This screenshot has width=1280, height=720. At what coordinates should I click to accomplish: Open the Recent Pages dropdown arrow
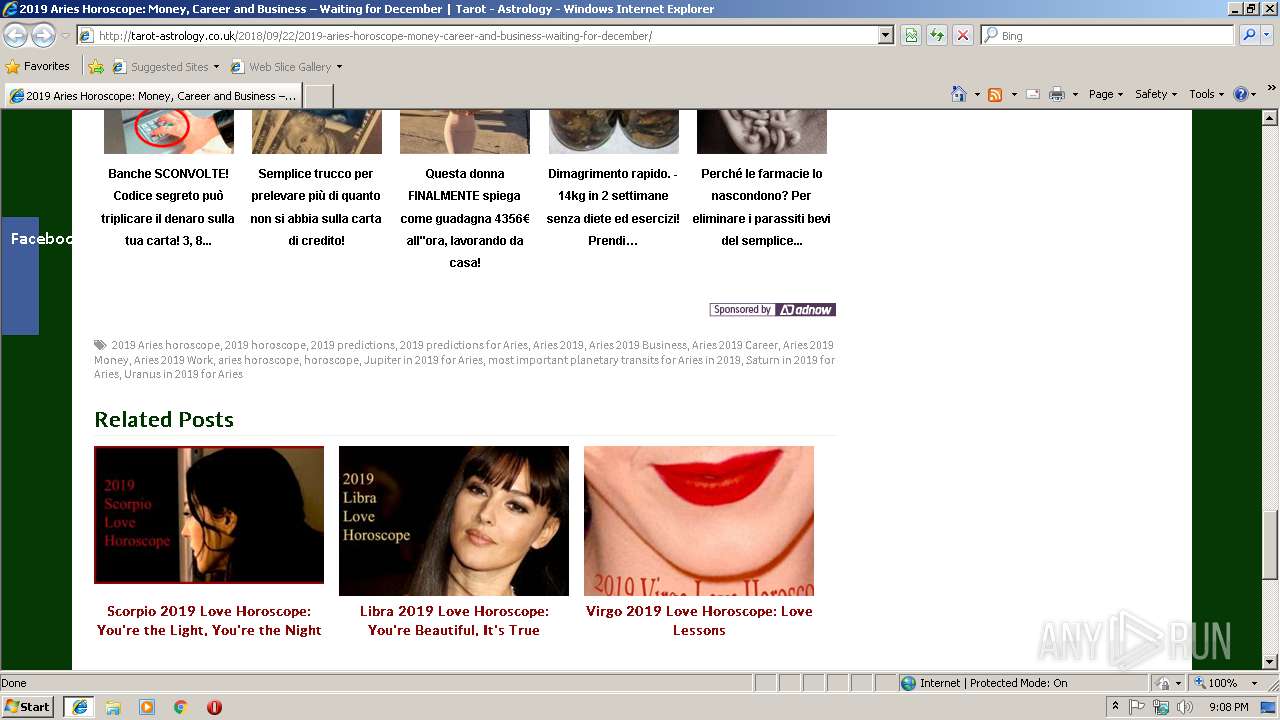pyautogui.click(x=66, y=36)
